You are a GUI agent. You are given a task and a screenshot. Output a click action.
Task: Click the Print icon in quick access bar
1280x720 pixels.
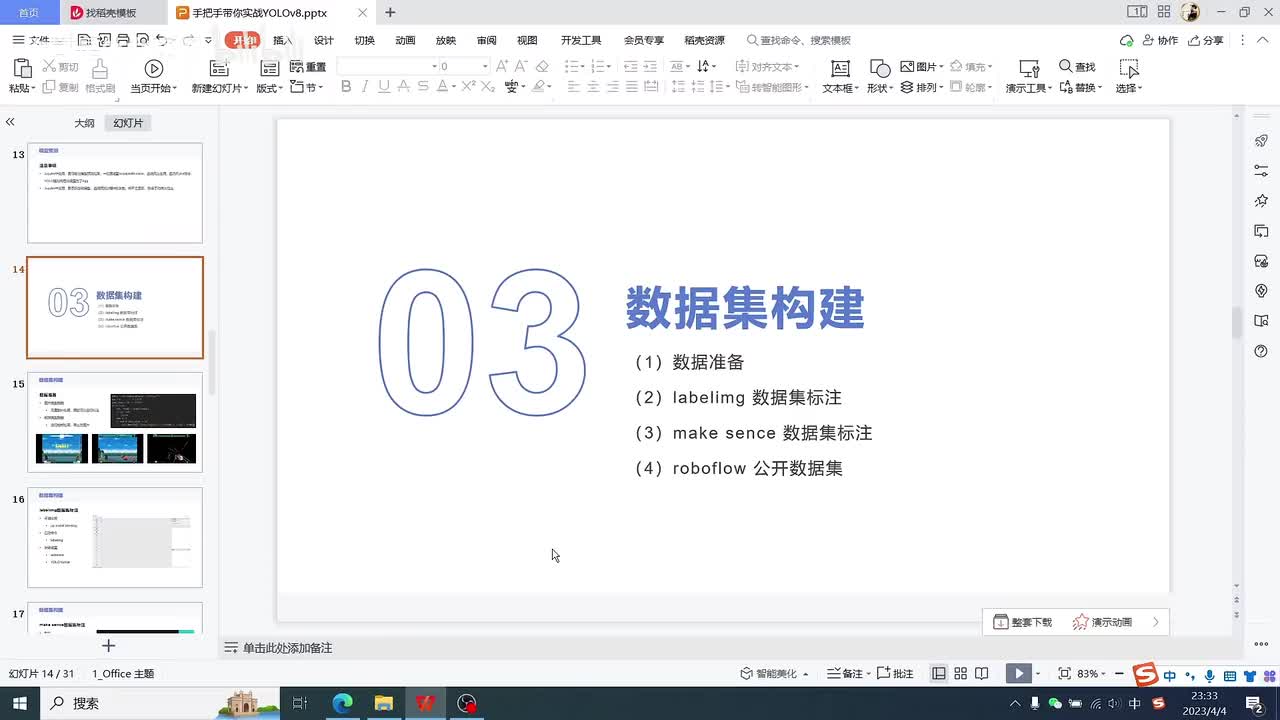(x=123, y=40)
